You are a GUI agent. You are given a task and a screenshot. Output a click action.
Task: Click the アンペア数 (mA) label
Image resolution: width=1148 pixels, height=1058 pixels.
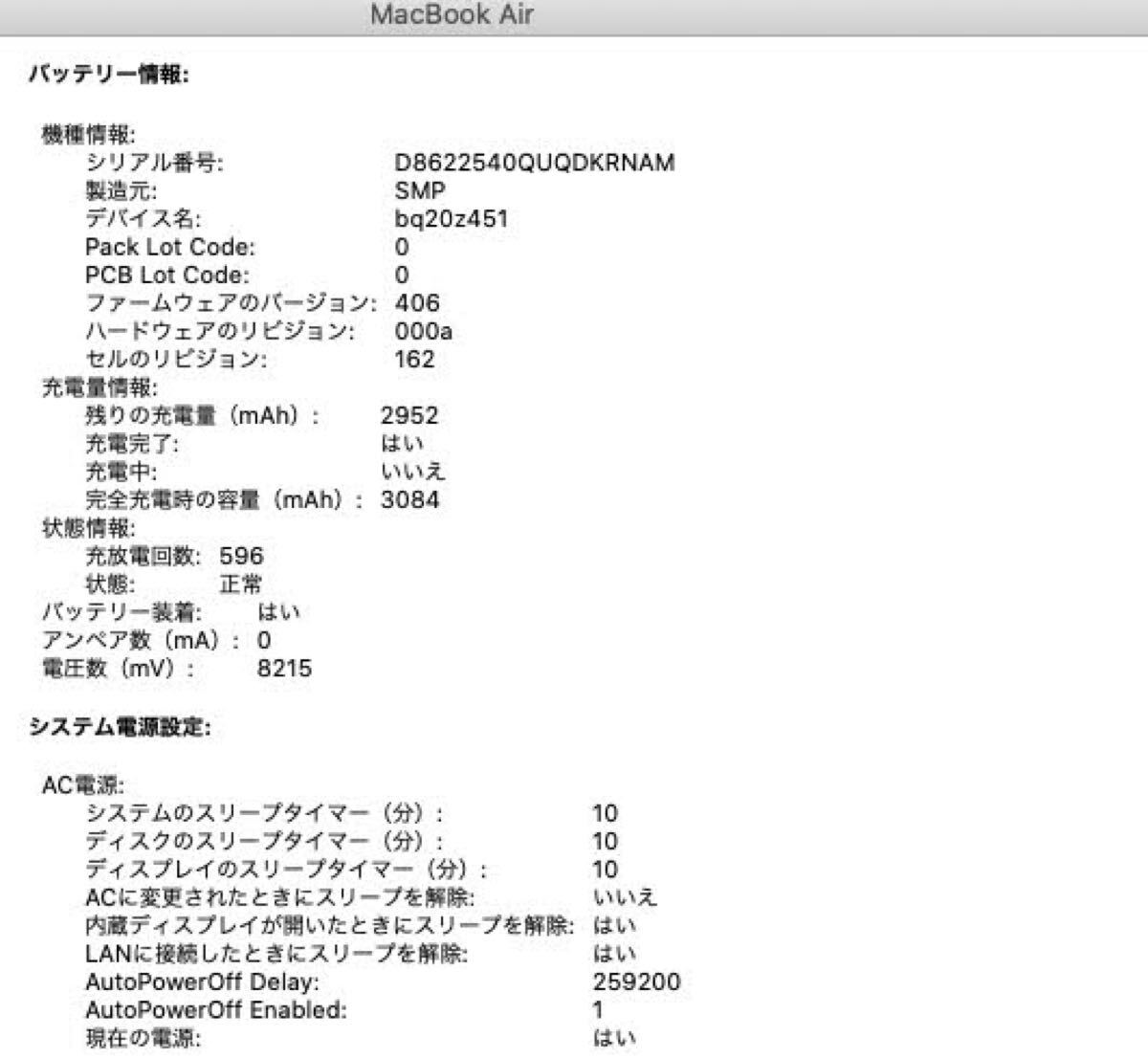(x=141, y=640)
